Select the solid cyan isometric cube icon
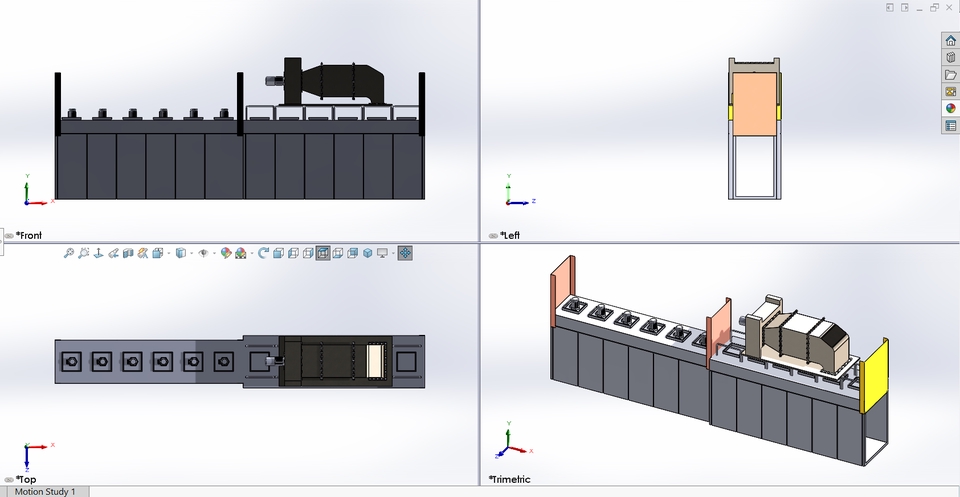960x497 pixels. click(x=367, y=253)
